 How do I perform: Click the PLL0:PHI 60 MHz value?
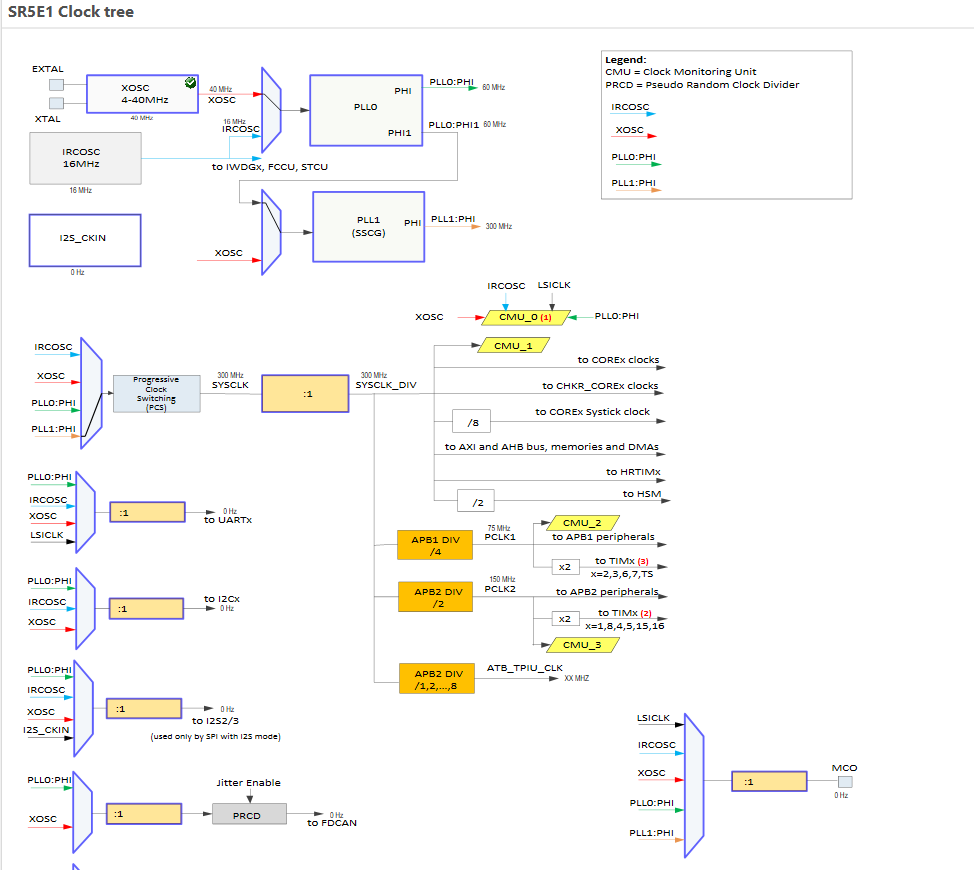pos(494,88)
